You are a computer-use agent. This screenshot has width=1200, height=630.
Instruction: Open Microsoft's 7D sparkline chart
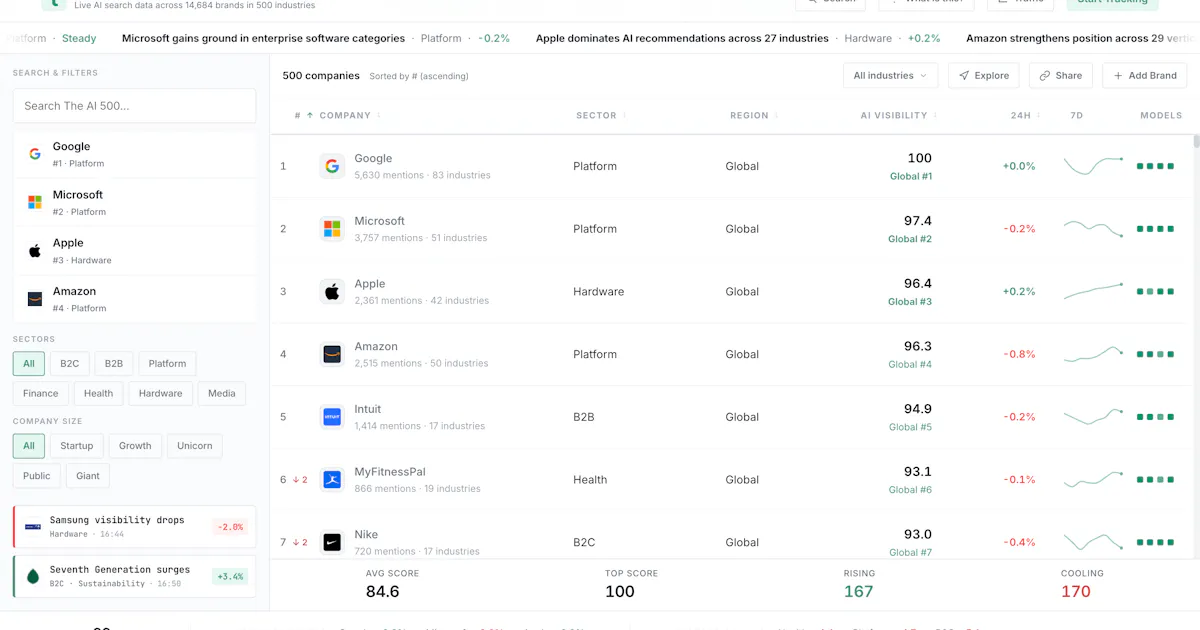(1093, 229)
